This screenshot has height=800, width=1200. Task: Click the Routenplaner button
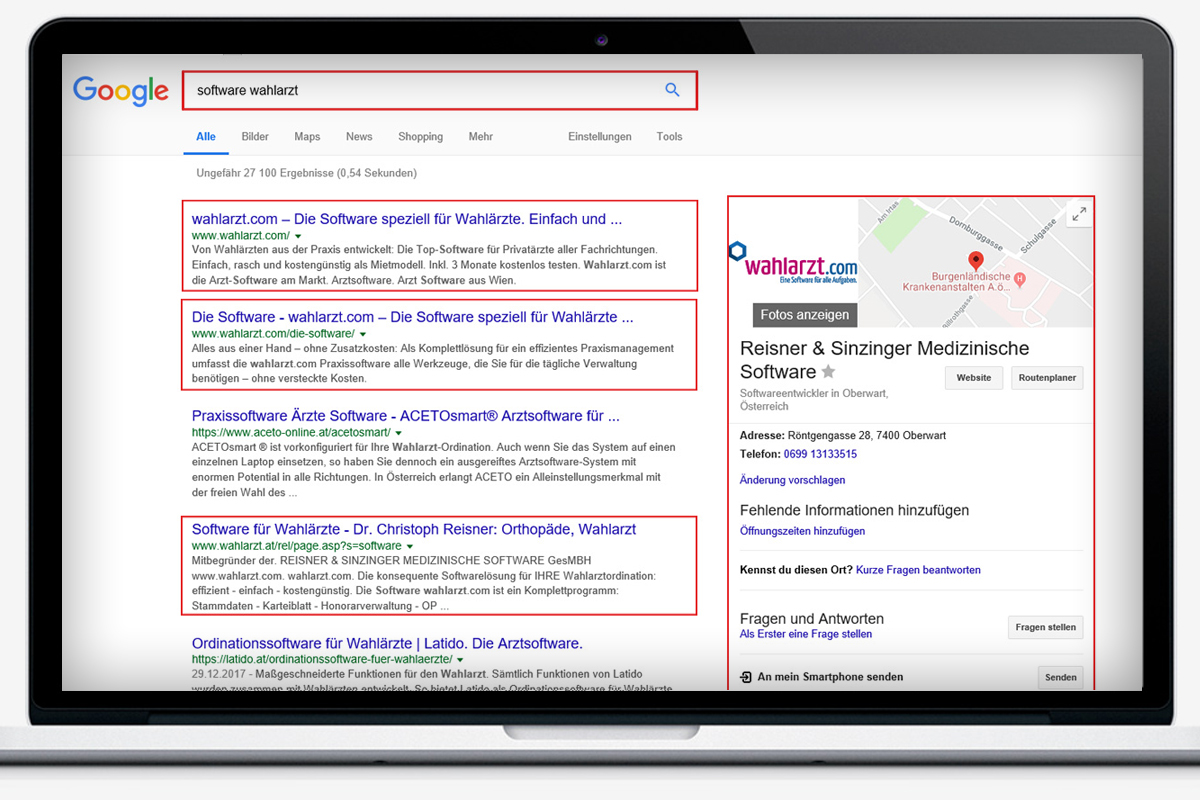[1047, 378]
